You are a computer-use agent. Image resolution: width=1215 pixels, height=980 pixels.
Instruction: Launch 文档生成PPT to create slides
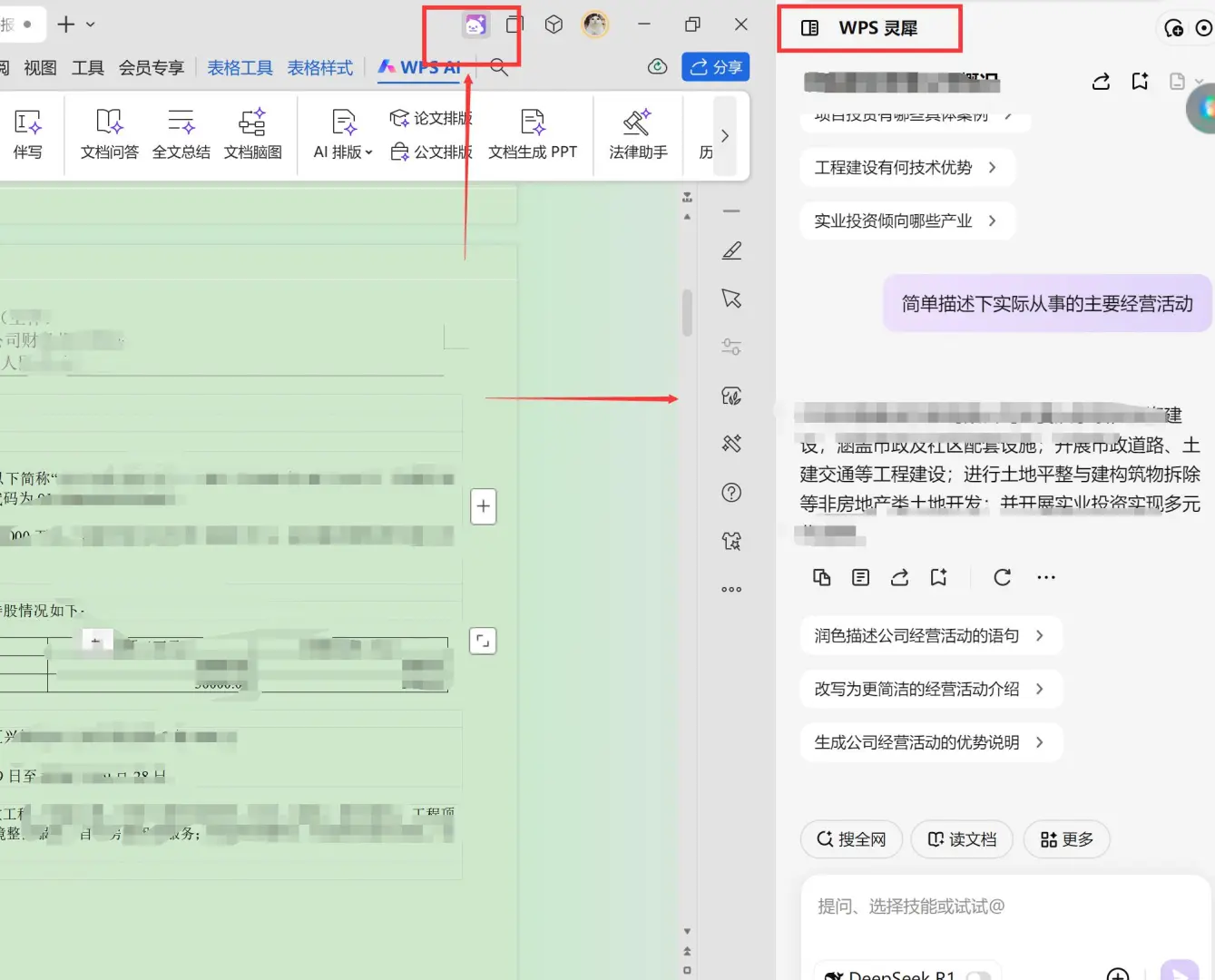click(533, 133)
